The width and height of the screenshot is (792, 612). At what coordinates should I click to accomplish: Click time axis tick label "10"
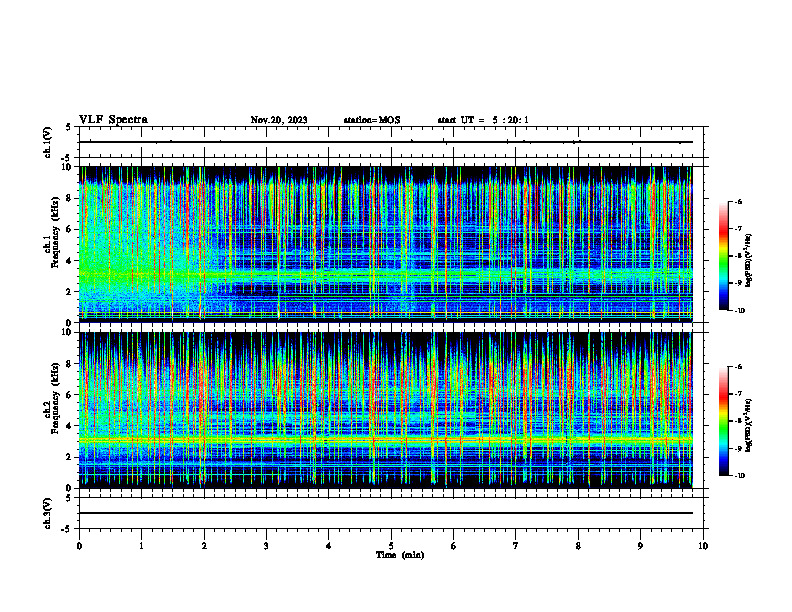[x=703, y=546]
